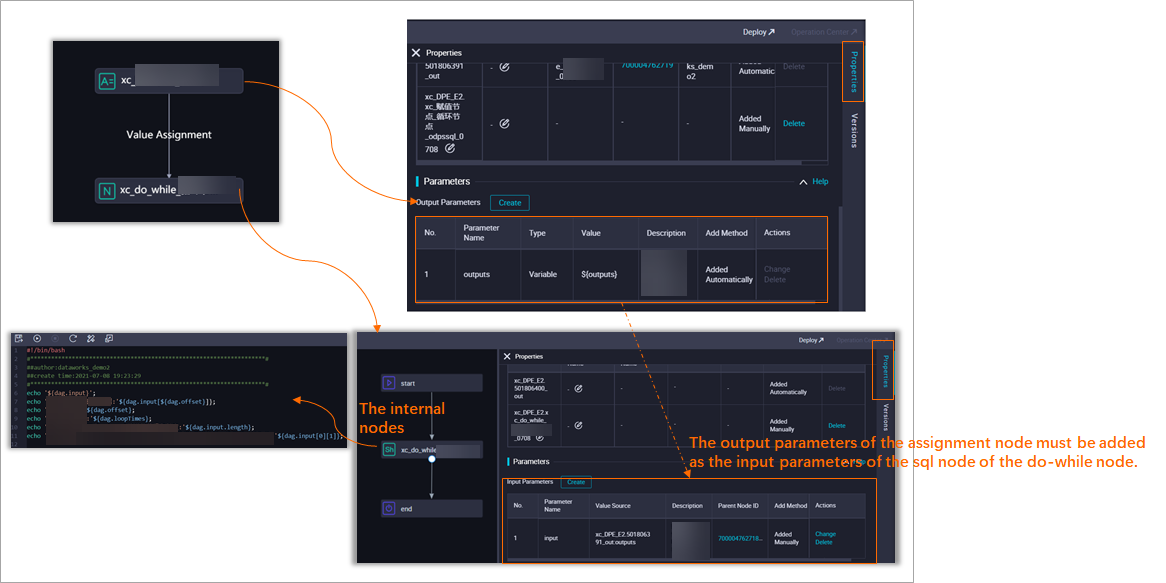Click the last icon in the code editor toolbar
1166x583 pixels.
(109, 338)
